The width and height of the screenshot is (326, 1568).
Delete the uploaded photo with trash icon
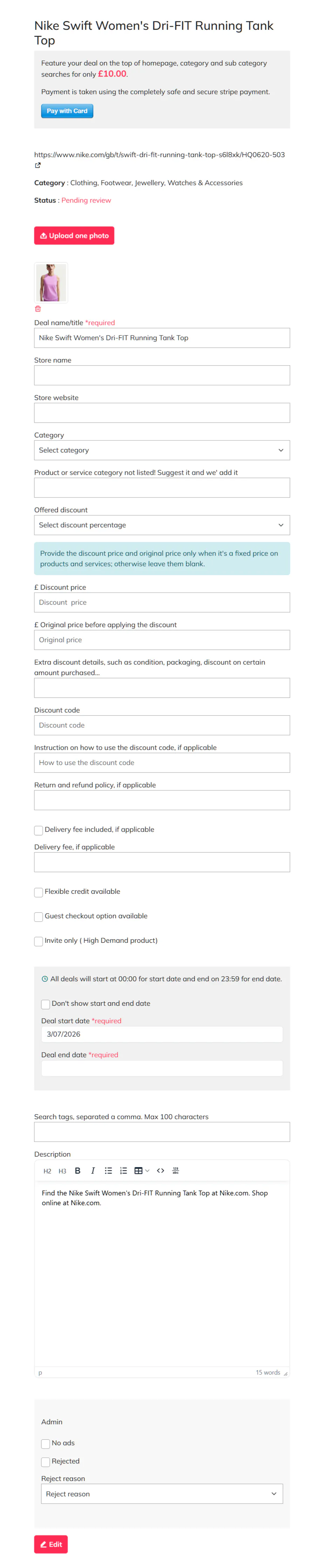(38, 309)
